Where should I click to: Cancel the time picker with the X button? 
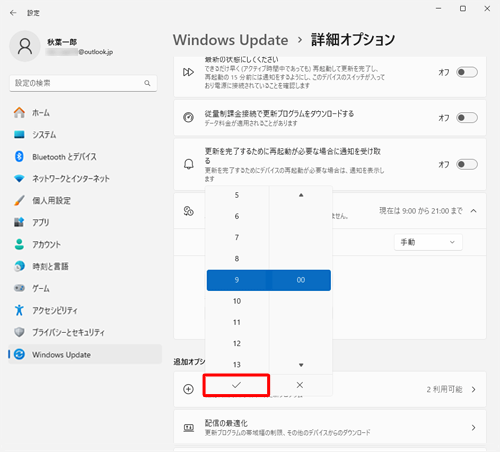click(x=300, y=385)
